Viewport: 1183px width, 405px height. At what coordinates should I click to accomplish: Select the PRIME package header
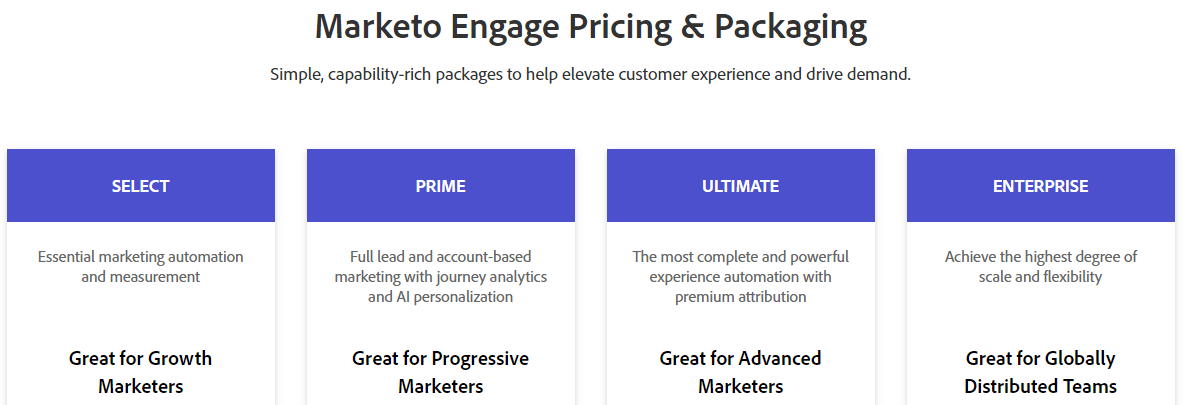click(x=441, y=186)
